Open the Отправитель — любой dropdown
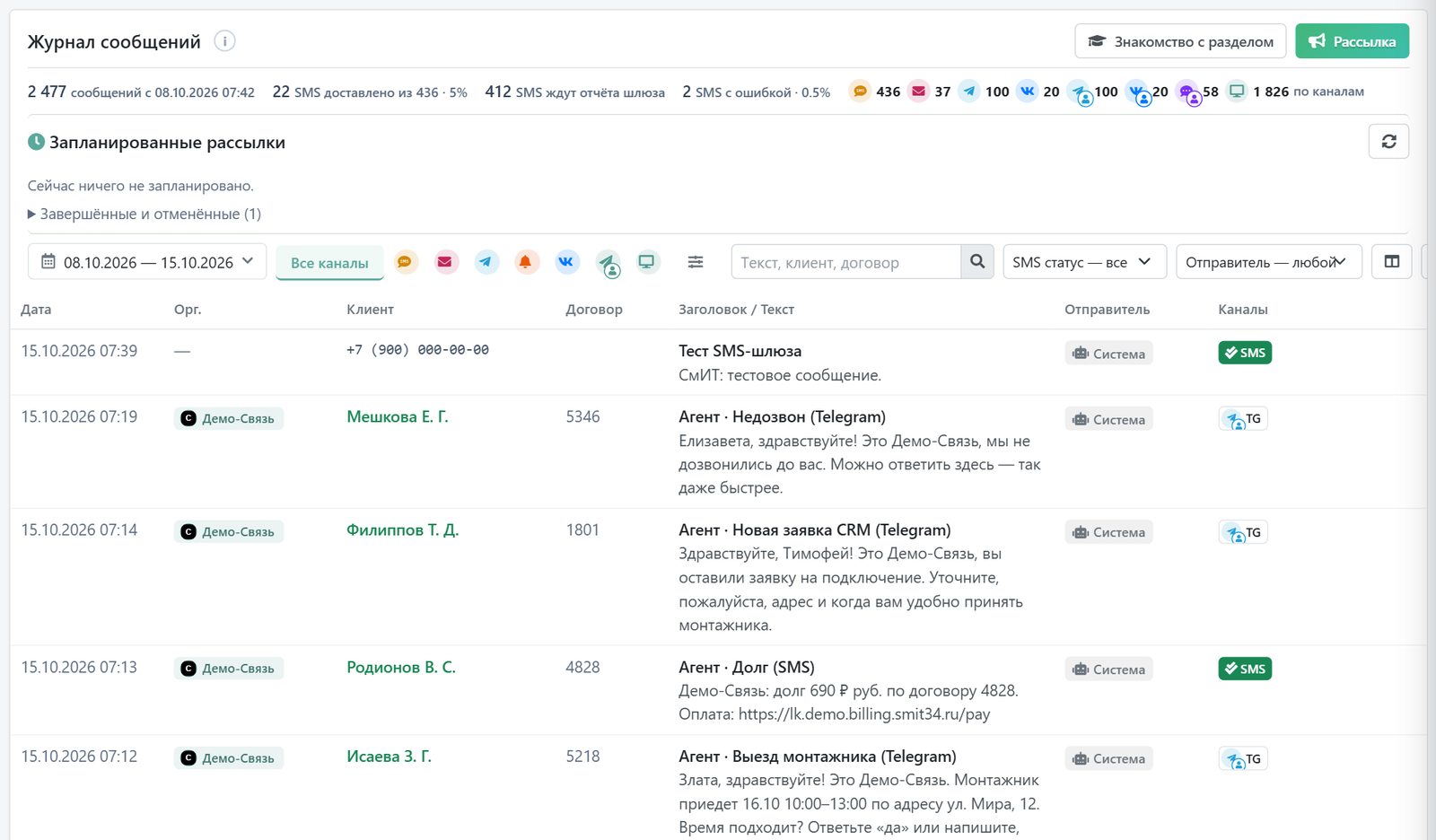Image resolution: width=1436 pixels, height=840 pixels. pos(1269,262)
